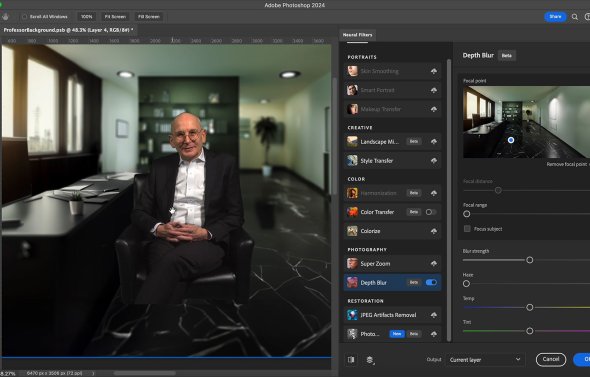Click the Haze slider handle
590x377 pixels.
(466, 284)
